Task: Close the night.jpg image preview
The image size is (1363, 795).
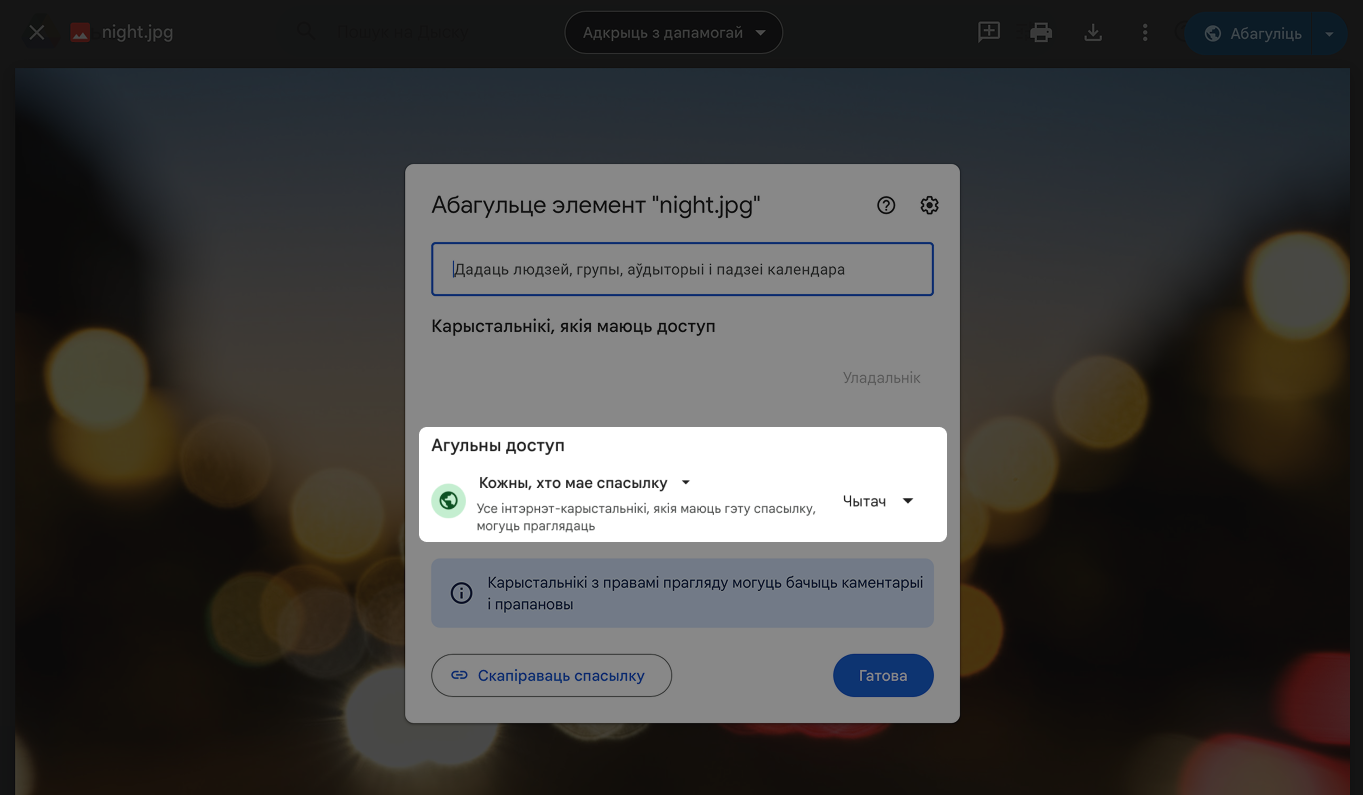Action: [37, 33]
